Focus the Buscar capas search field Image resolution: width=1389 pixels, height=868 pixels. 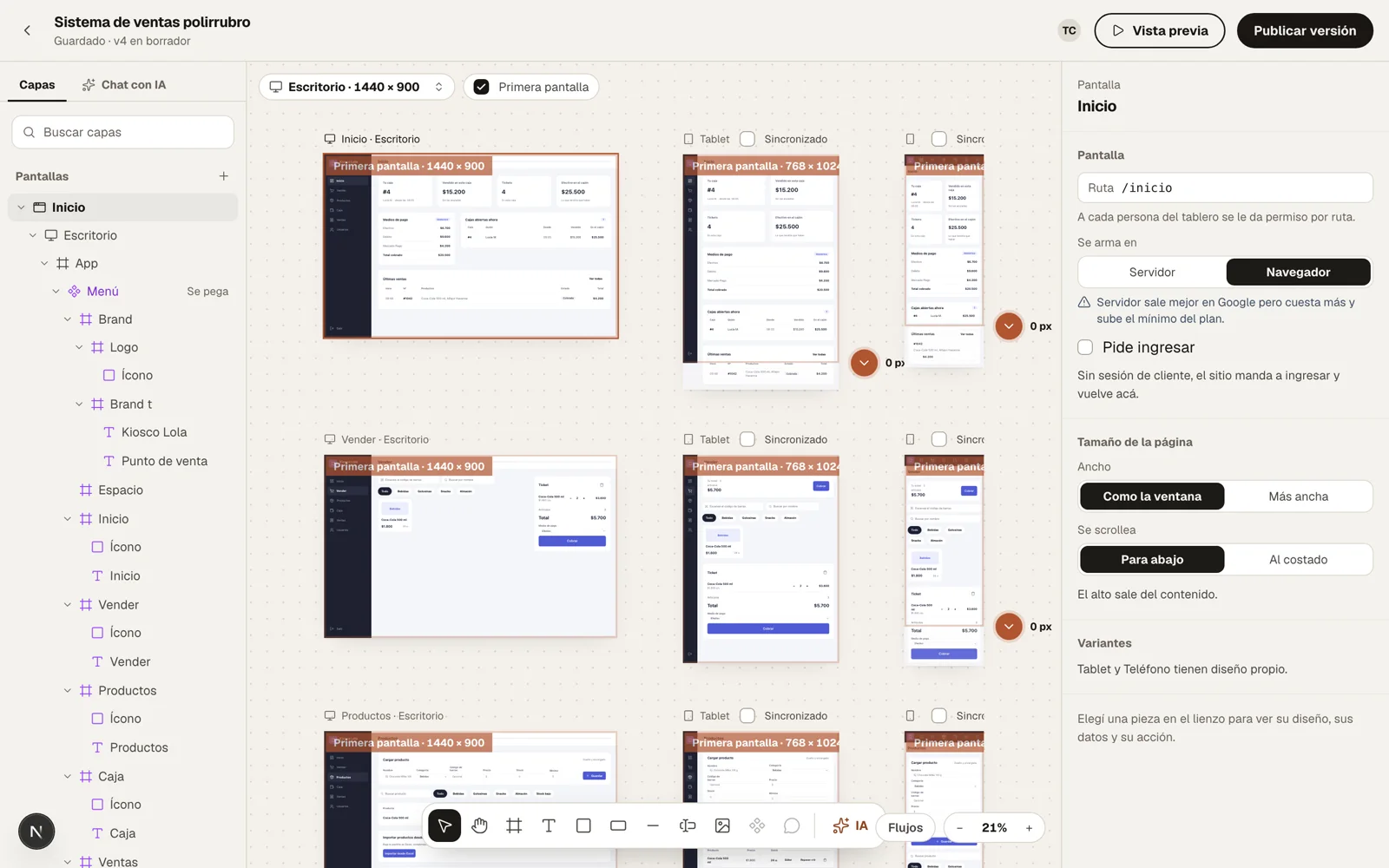pos(122,132)
